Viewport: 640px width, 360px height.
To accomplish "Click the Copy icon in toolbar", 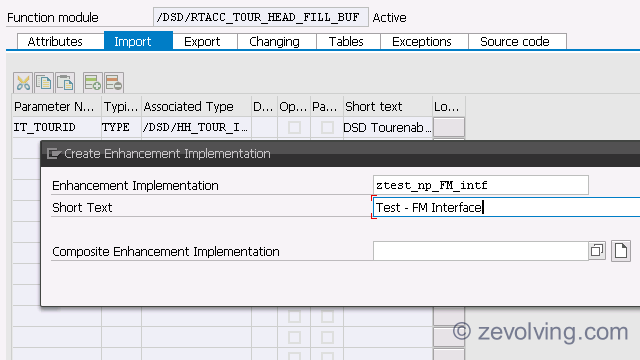I will (x=44, y=83).
